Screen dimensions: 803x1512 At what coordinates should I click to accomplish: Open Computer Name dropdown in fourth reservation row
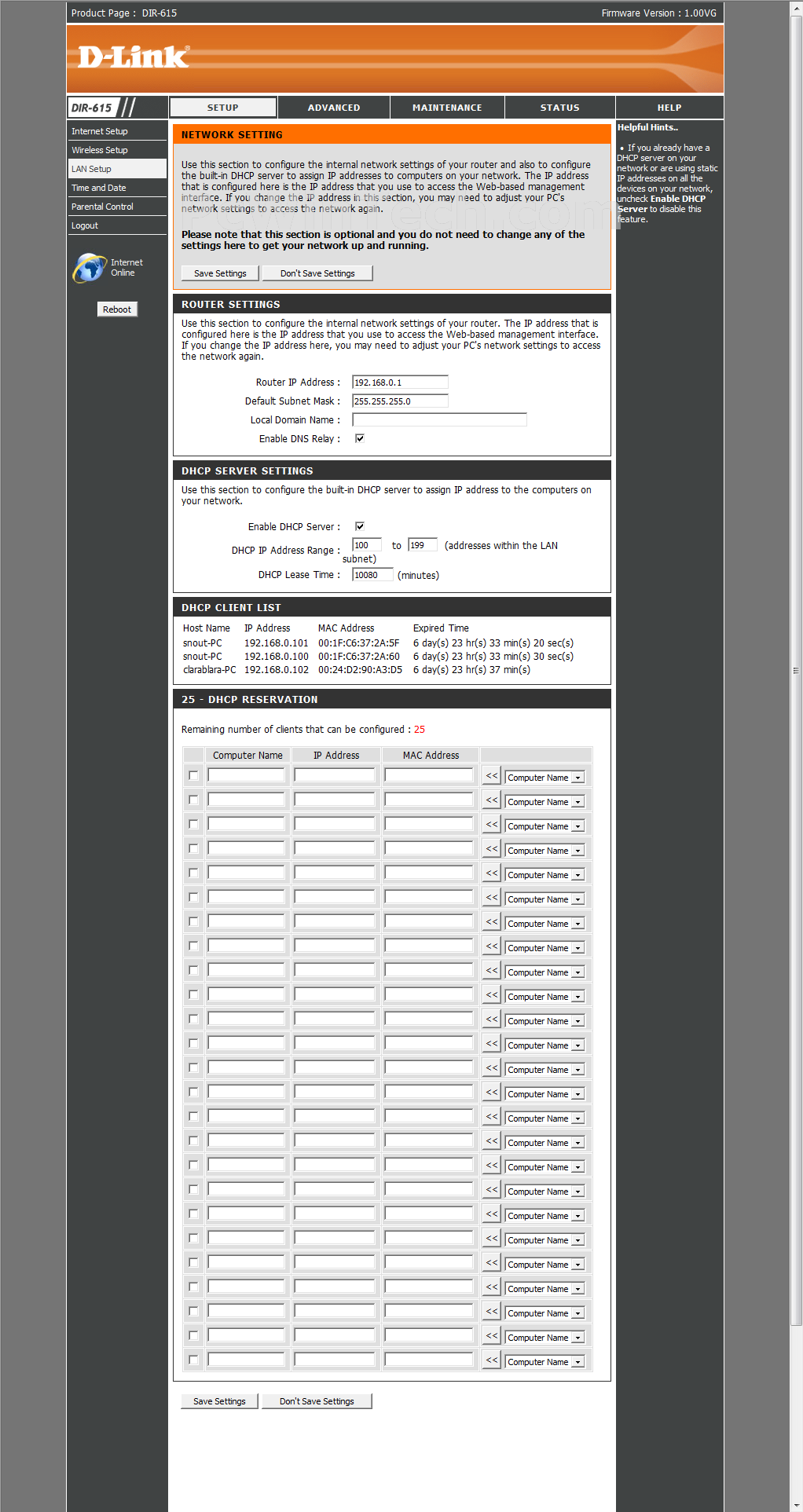click(x=544, y=851)
